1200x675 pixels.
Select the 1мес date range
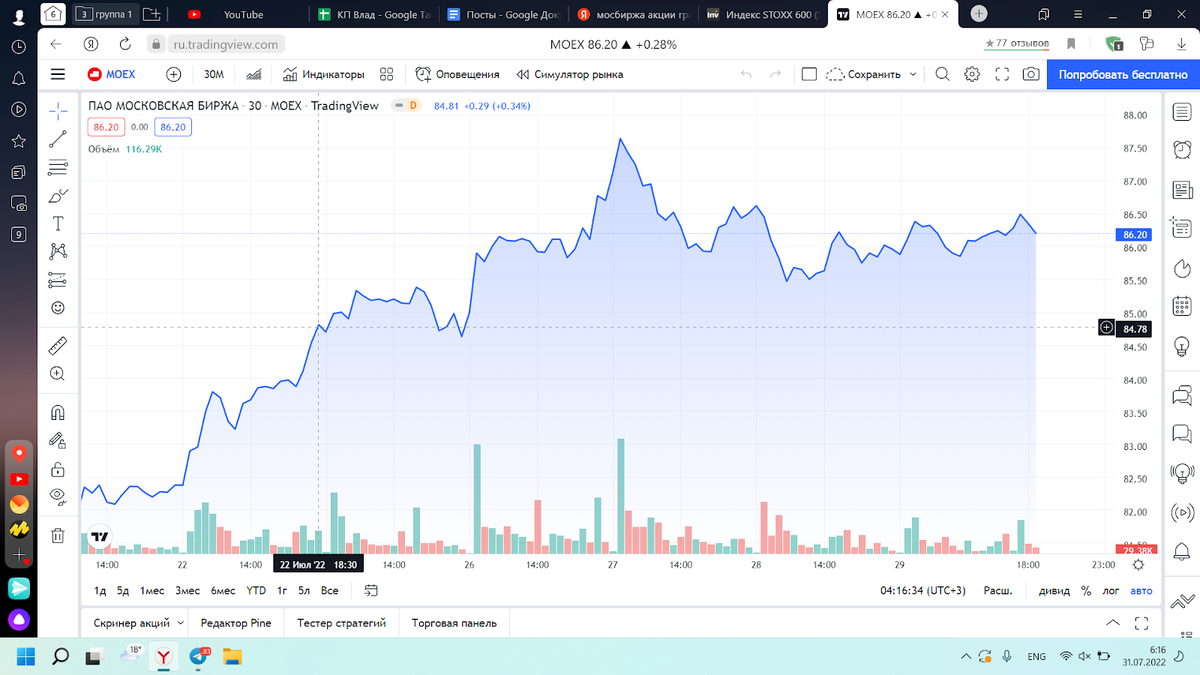coord(152,591)
